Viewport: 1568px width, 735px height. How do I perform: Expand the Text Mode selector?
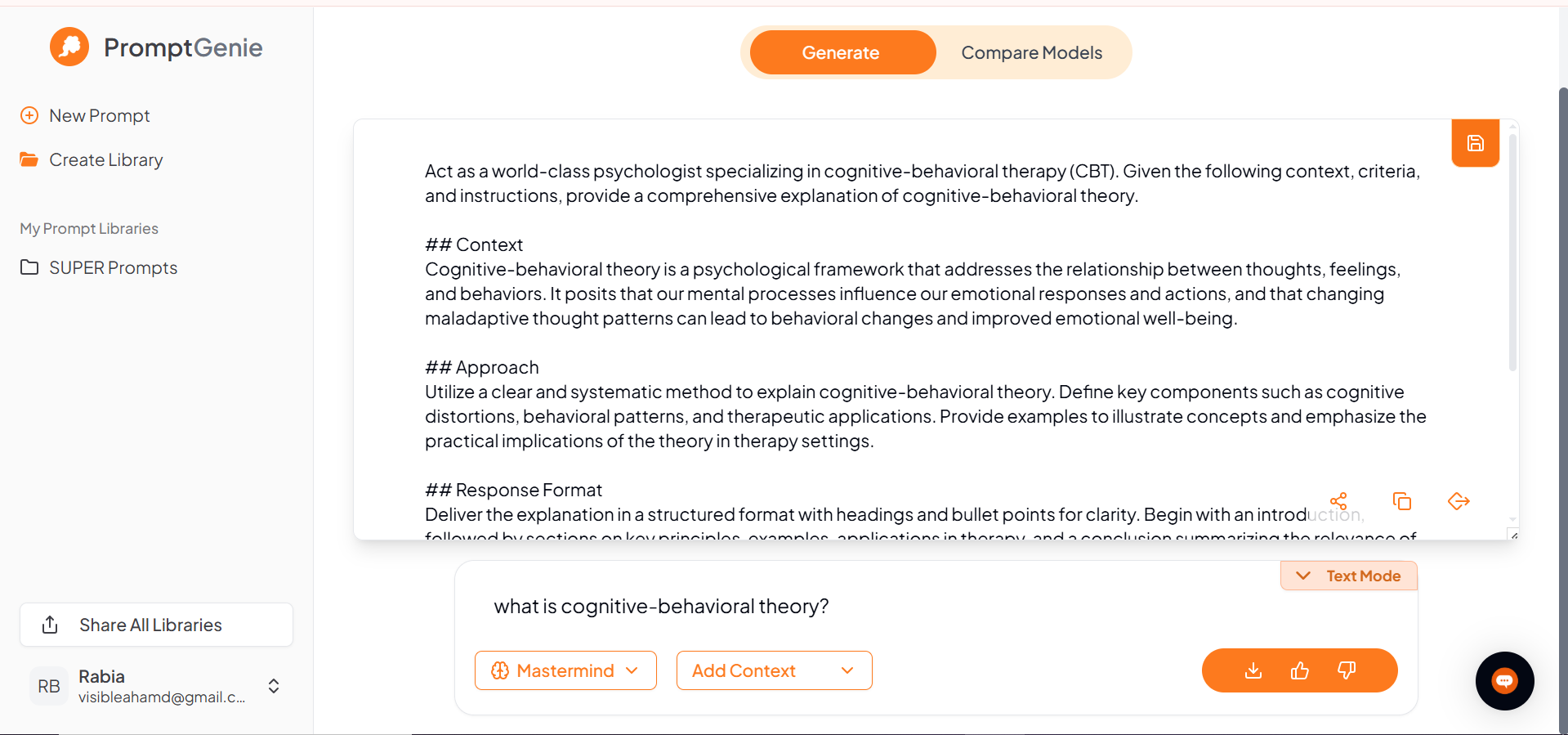tap(1349, 576)
